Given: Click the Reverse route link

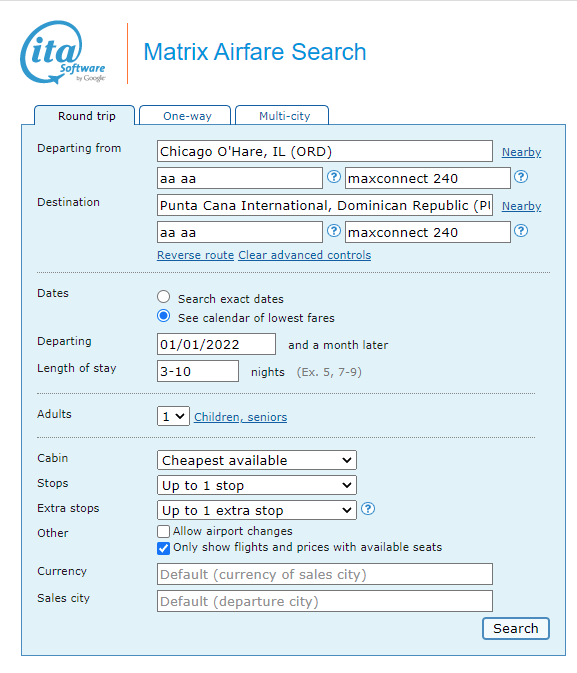Looking at the screenshot, I should (195, 255).
